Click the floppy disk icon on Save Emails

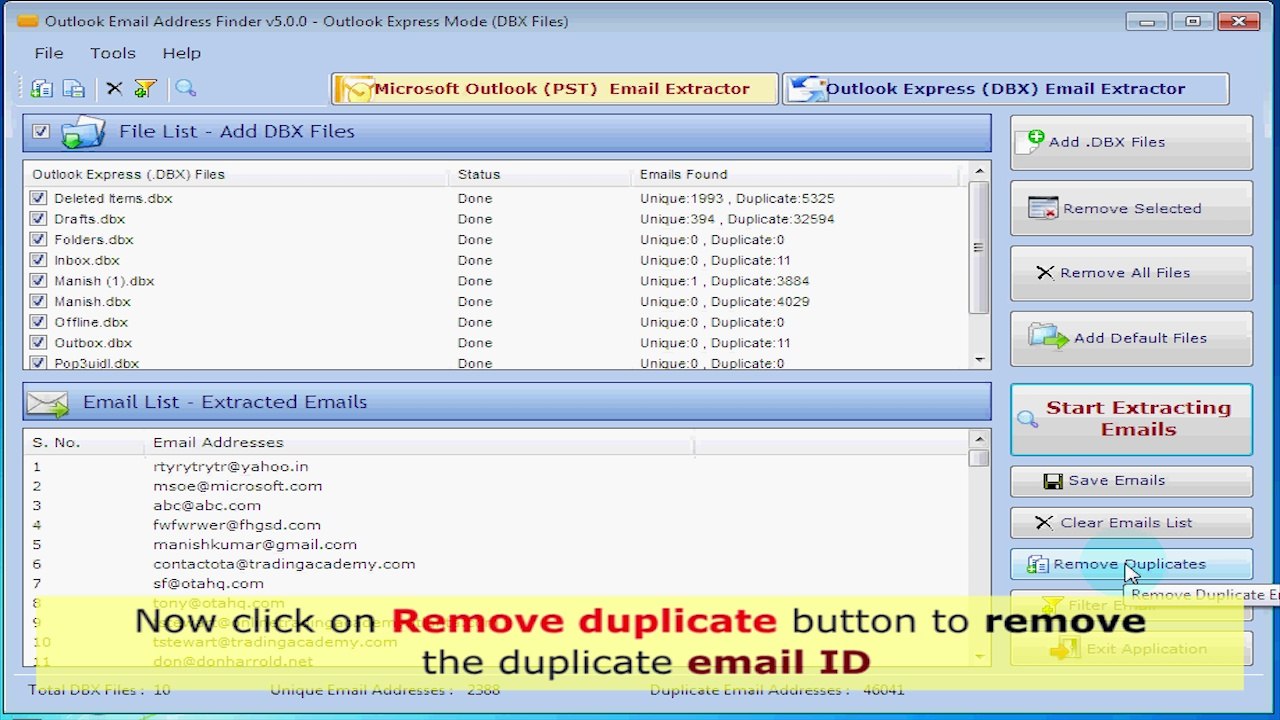coord(1053,481)
